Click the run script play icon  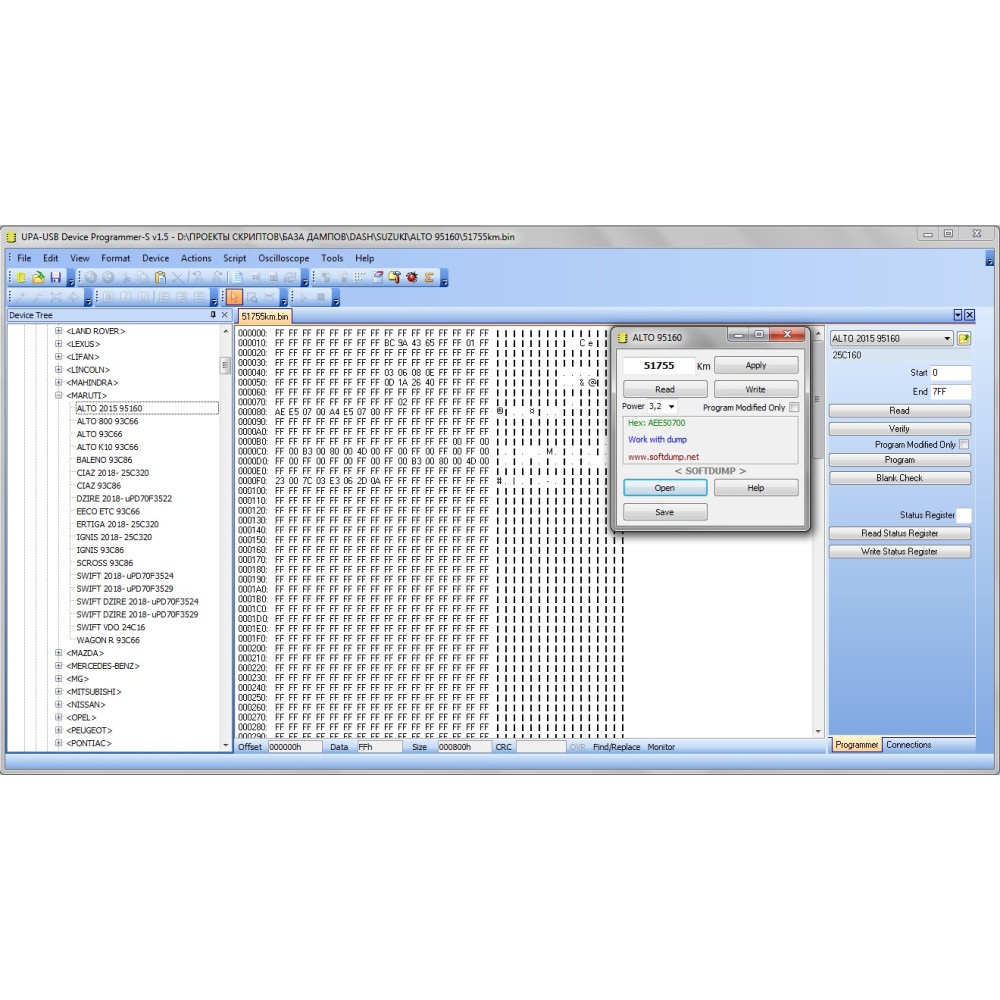pos(304,297)
